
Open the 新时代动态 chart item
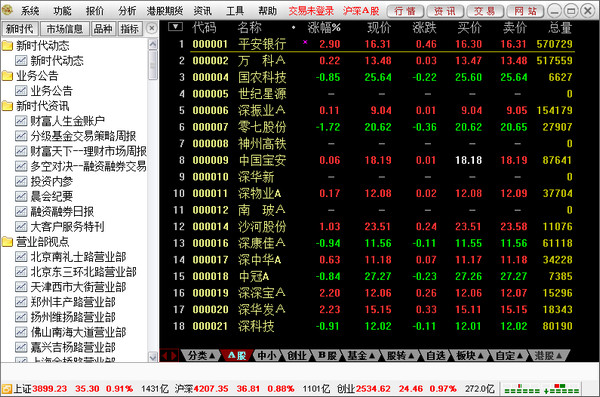click(49, 61)
